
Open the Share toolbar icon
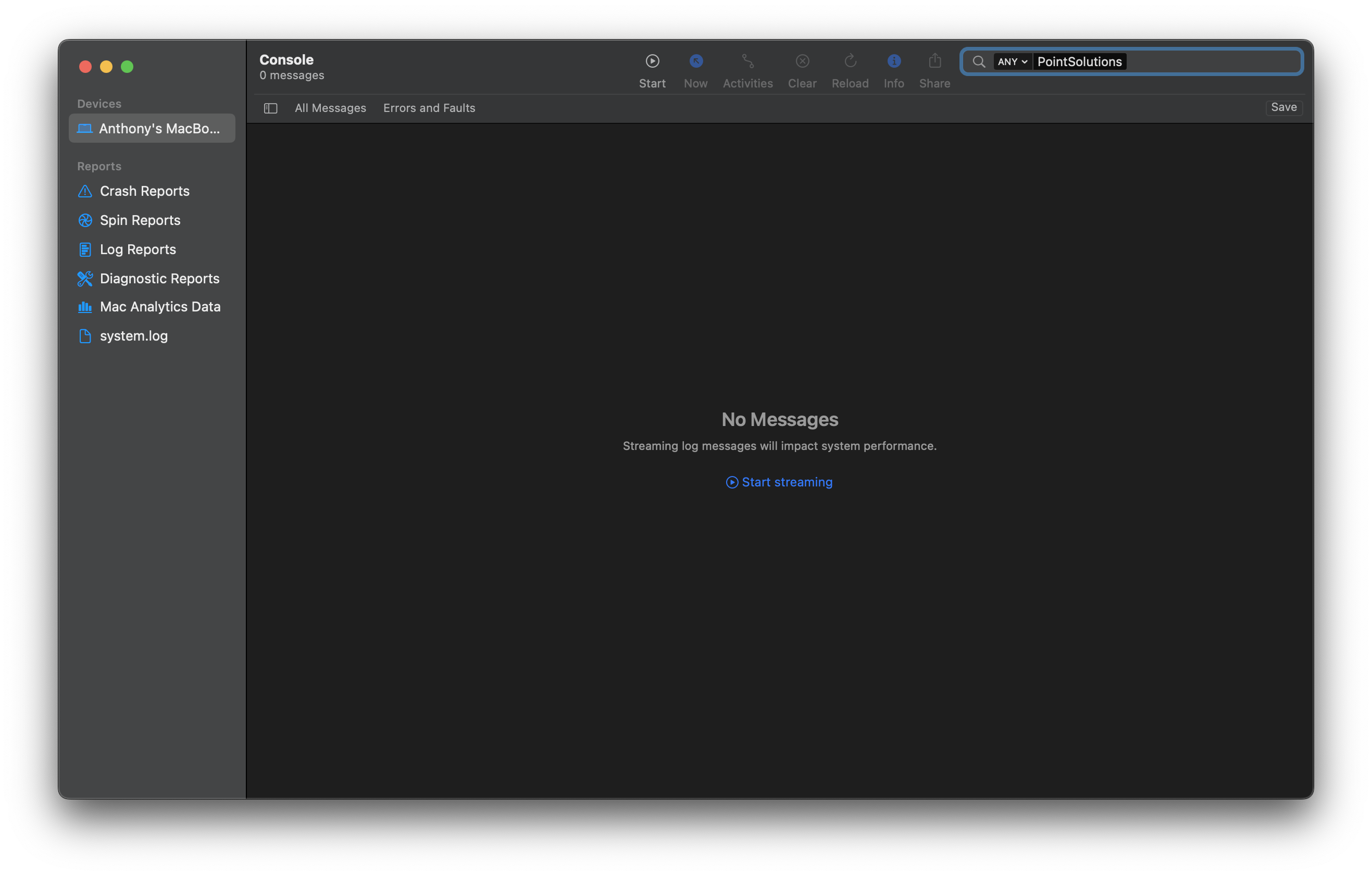pyautogui.click(x=934, y=60)
